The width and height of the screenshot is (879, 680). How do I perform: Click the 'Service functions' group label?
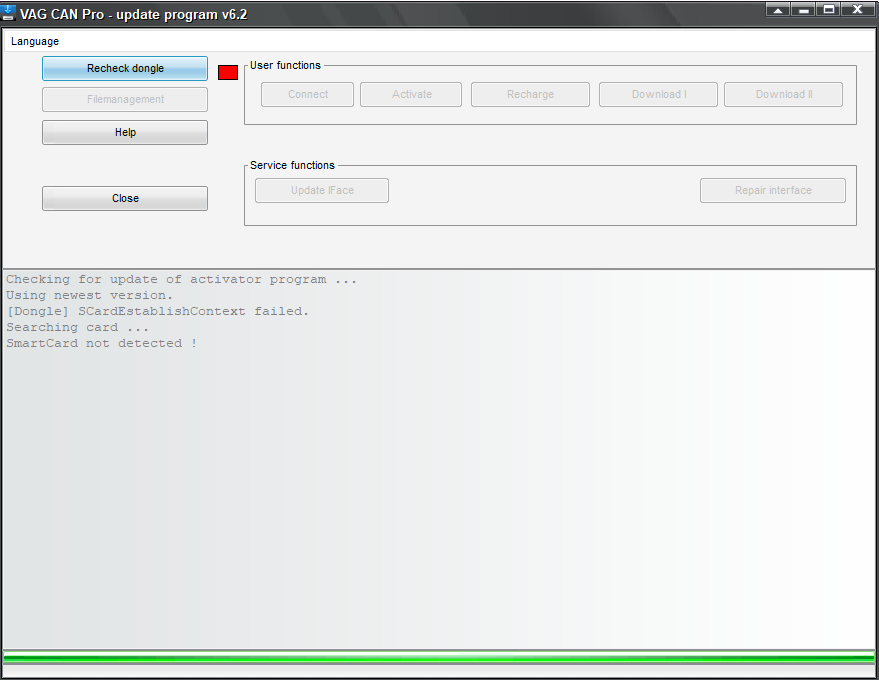click(x=292, y=165)
